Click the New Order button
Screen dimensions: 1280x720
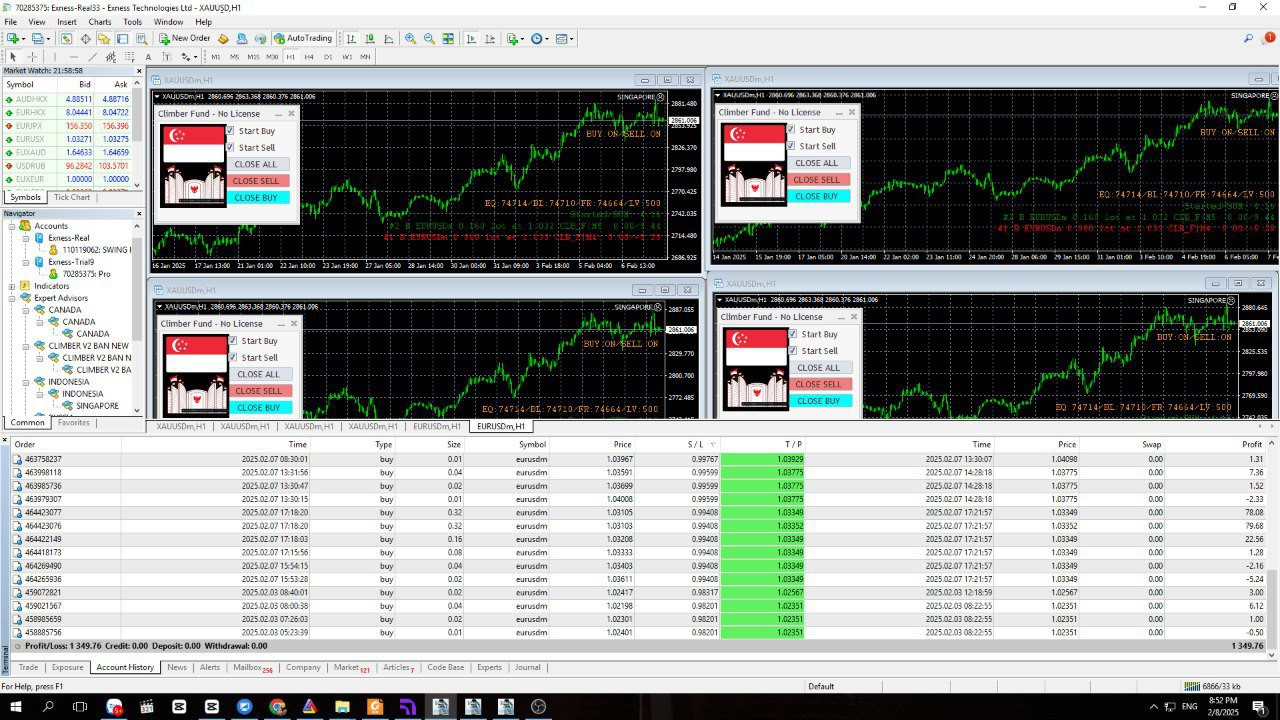[x=185, y=39]
